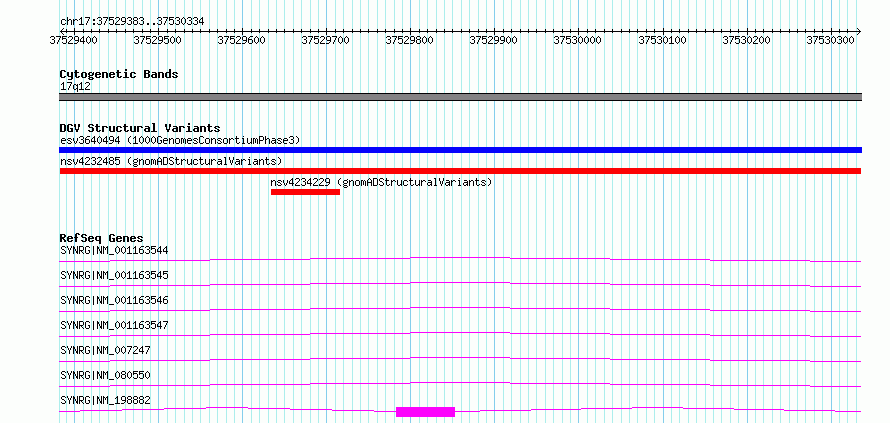Click ruler position 37530100

coord(662,40)
